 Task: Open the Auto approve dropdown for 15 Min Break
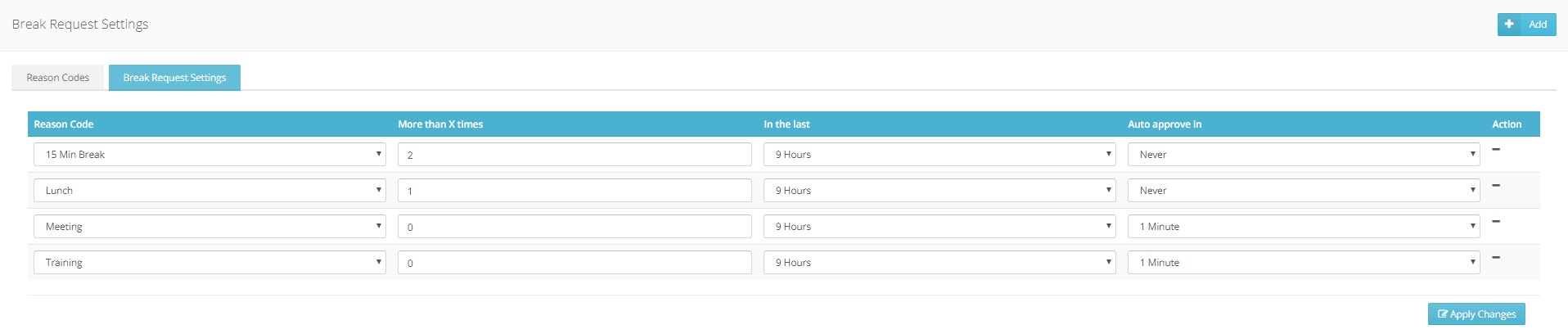1303,155
